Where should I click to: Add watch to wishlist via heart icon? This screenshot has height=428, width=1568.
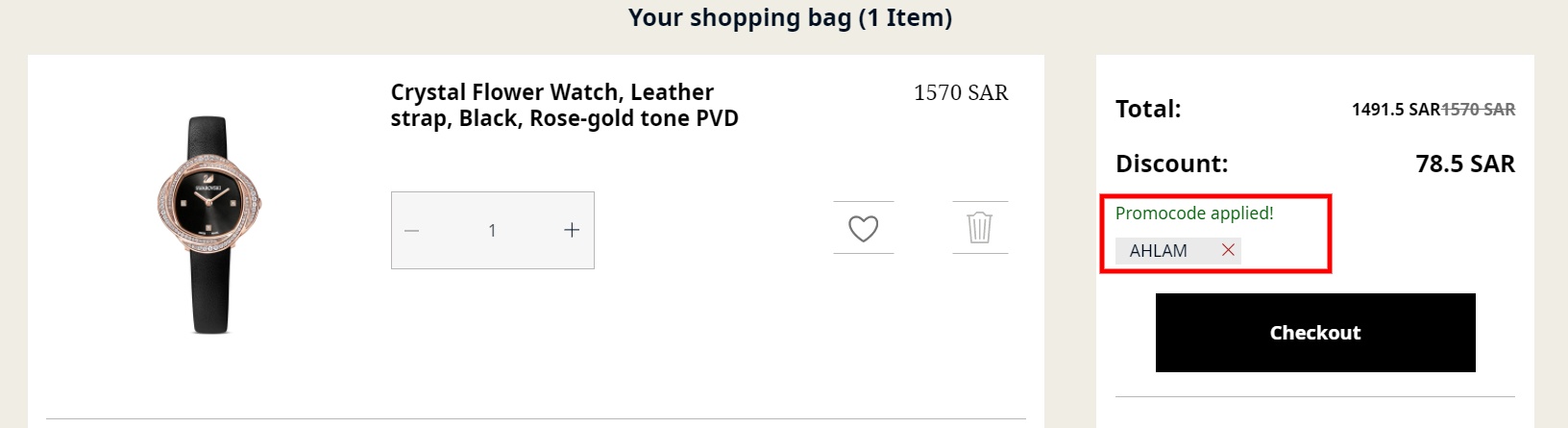pos(863,229)
